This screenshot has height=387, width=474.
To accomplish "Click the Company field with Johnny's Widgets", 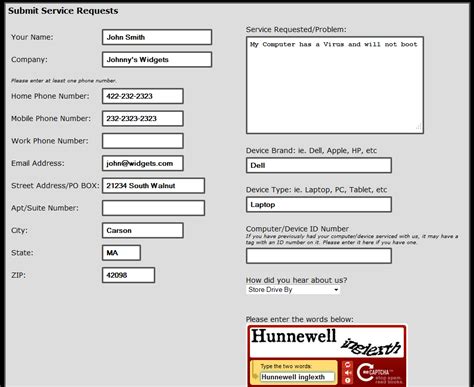I will point(157,59).
